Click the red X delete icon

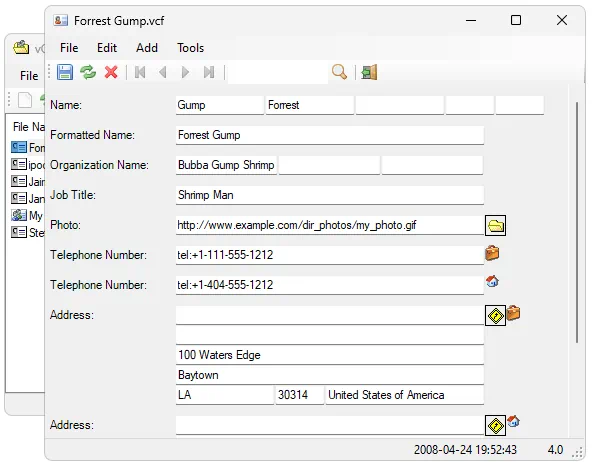[x=111, y=72]
